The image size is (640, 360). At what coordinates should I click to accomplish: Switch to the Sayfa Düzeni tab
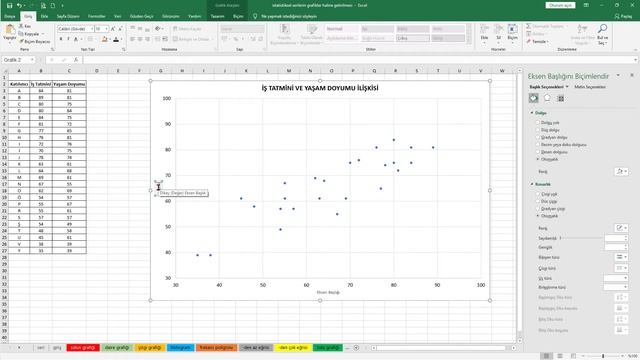[x=68, y=16]
